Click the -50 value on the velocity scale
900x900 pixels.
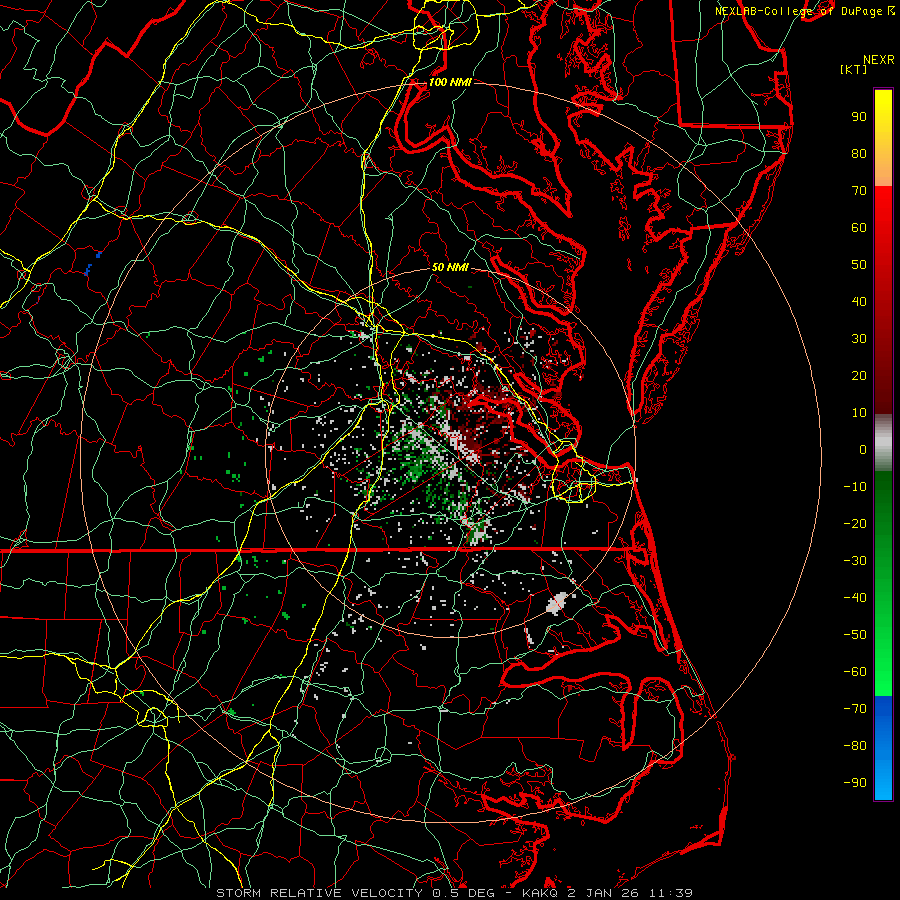pos(855,635)
